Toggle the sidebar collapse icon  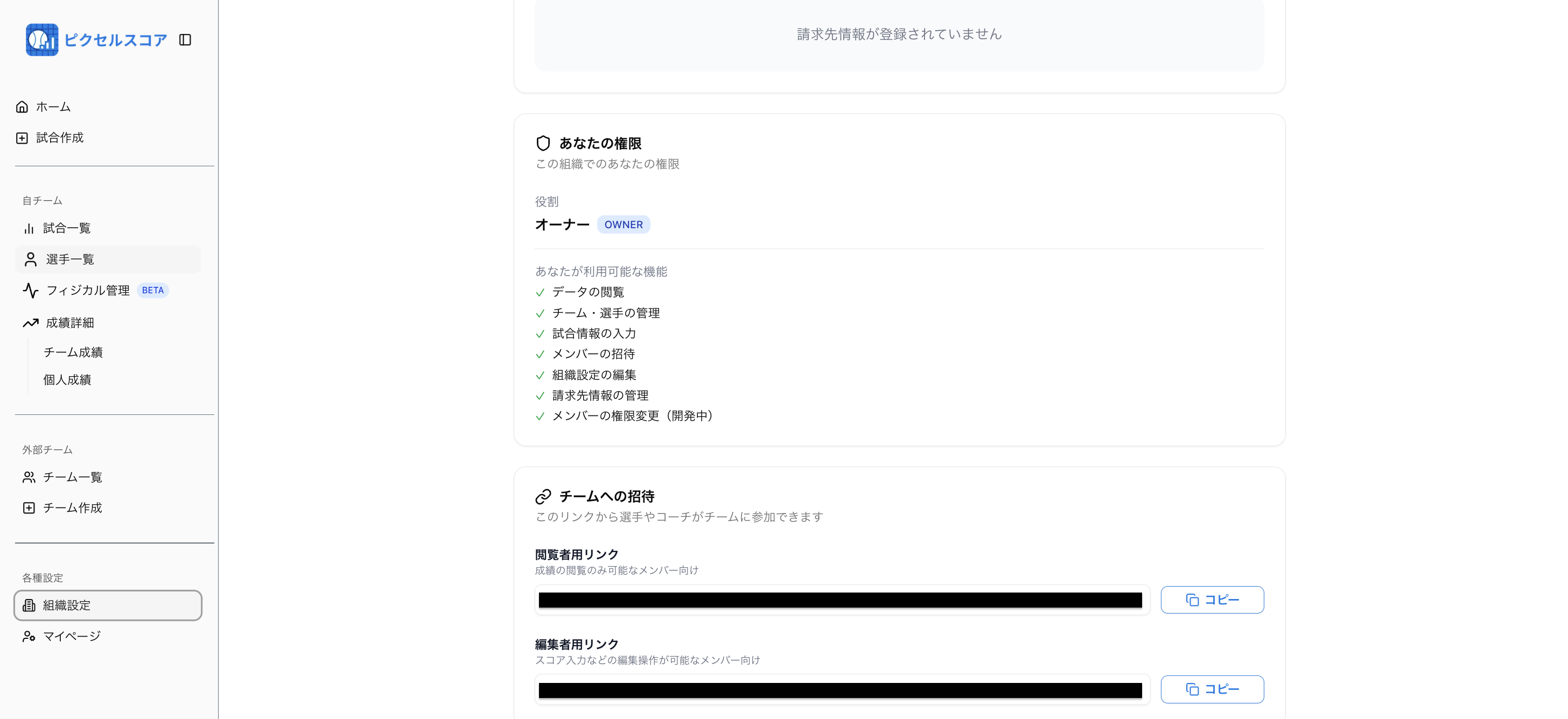tap(185, 39)
